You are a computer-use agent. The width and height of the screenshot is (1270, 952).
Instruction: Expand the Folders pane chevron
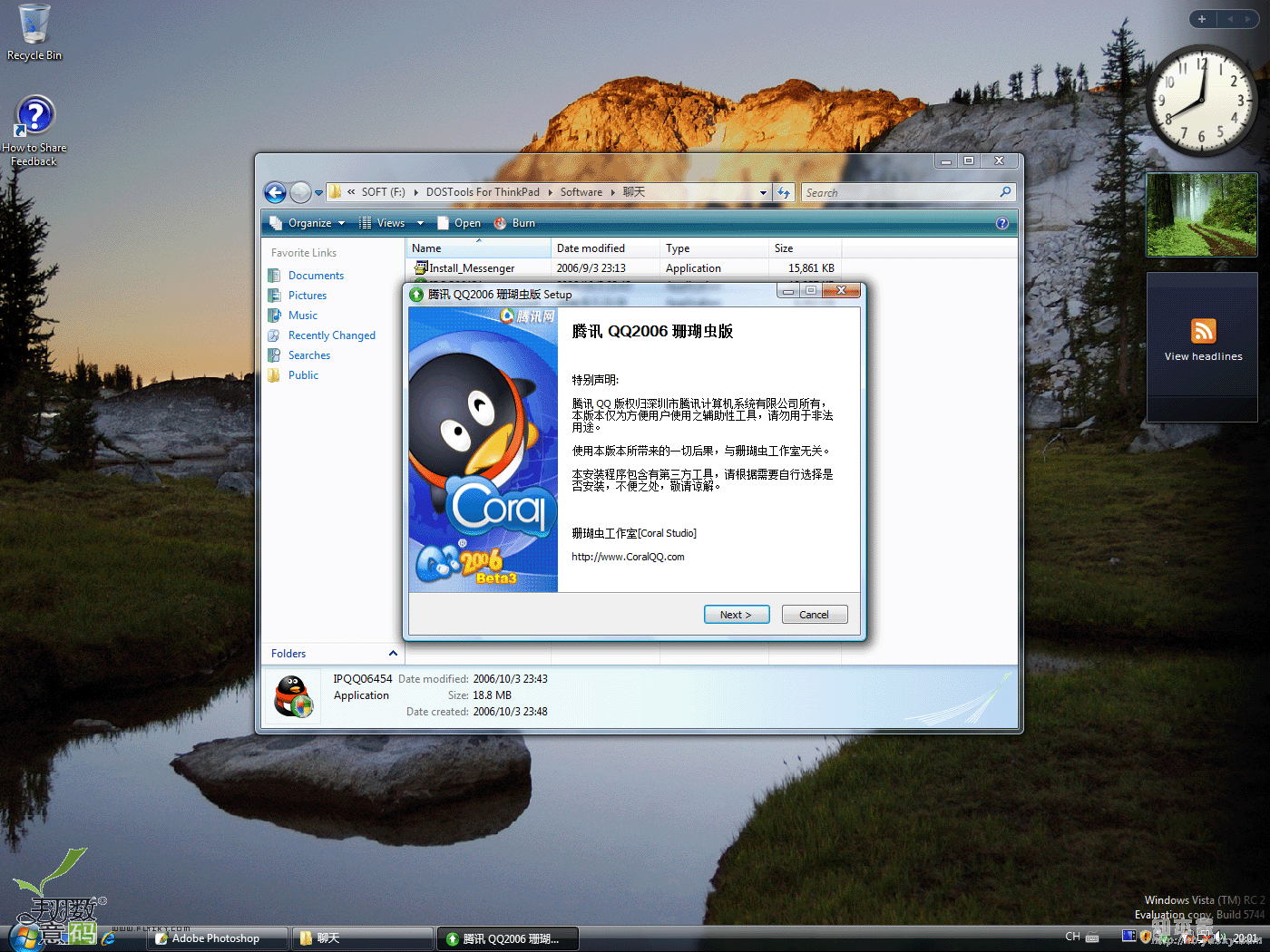(393, 654)
